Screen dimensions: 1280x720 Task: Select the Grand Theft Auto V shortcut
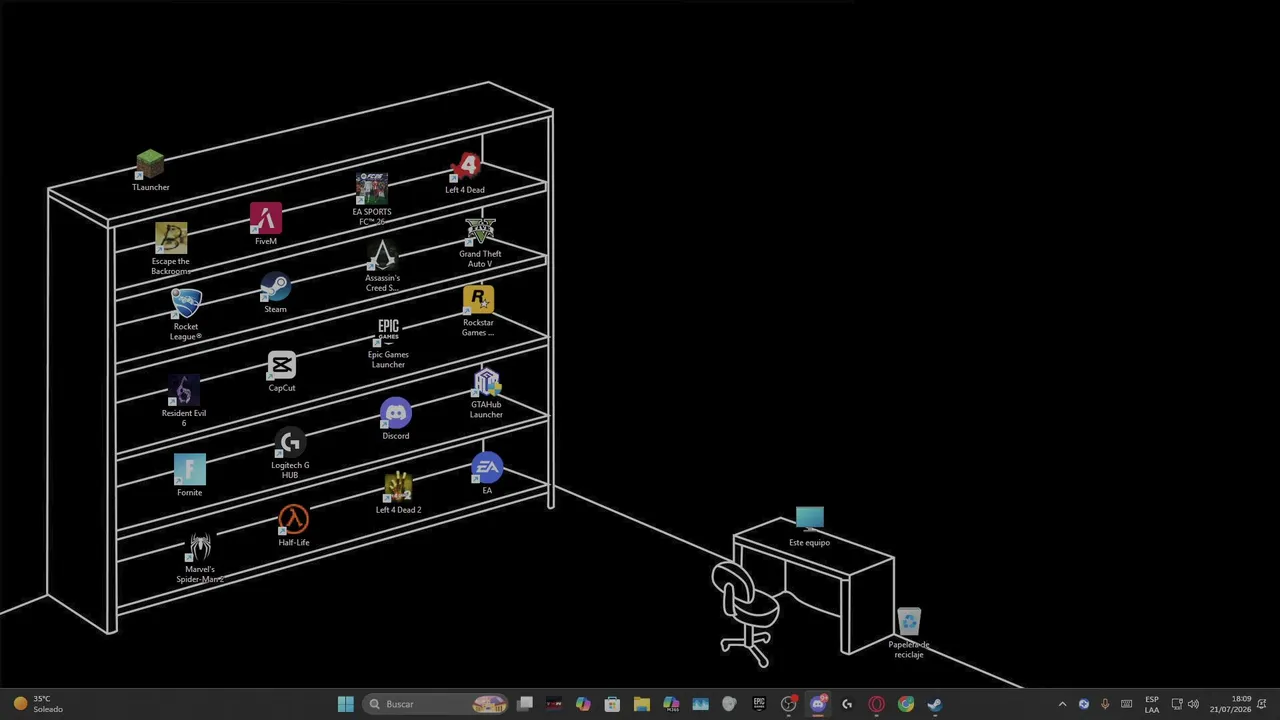(480, 243)
